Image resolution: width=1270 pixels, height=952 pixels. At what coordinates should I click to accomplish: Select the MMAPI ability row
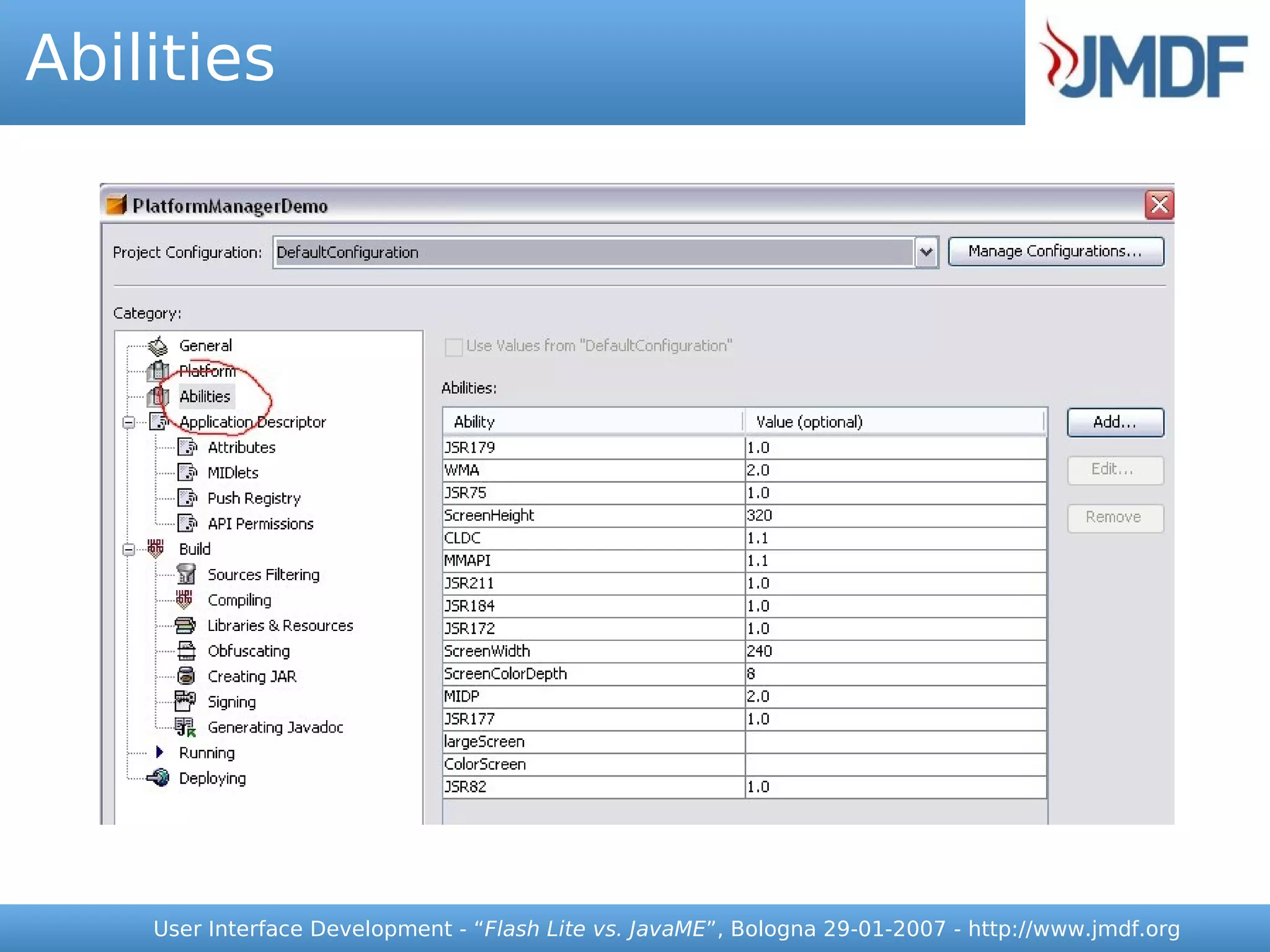744,561
